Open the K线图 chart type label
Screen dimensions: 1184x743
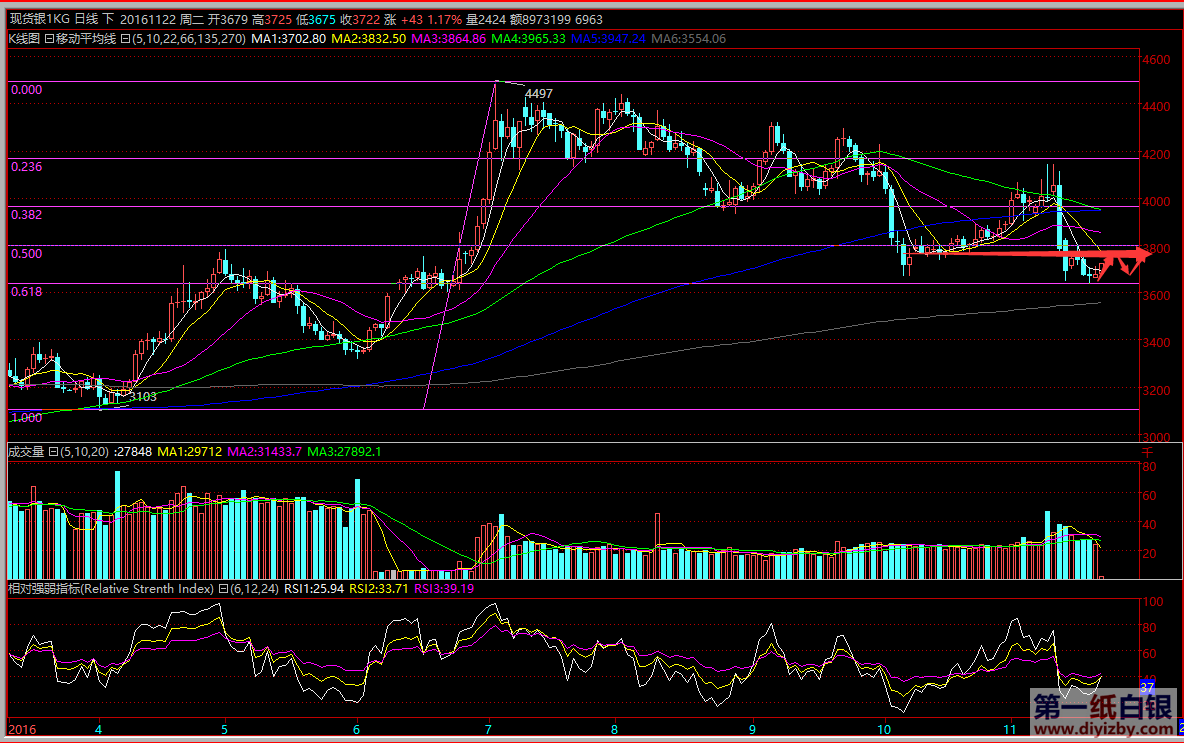(23, 39)
